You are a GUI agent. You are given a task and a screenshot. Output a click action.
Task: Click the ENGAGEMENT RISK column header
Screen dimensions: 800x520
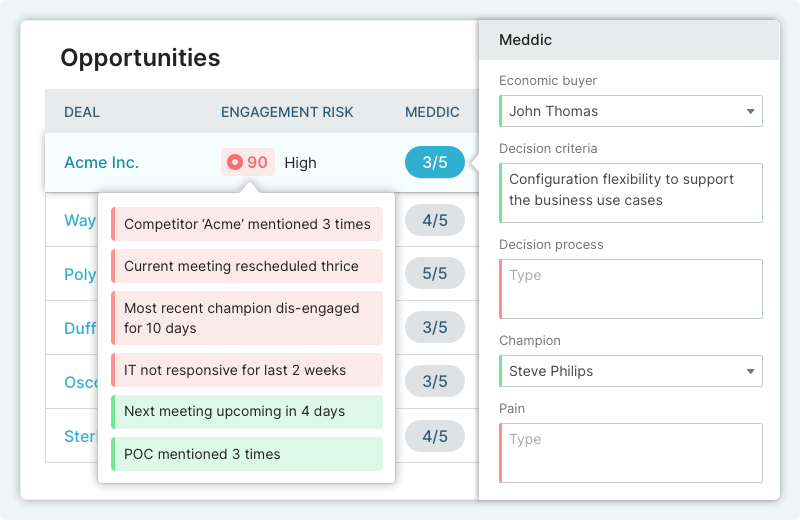pyautogui.click(x=287, y=112)
